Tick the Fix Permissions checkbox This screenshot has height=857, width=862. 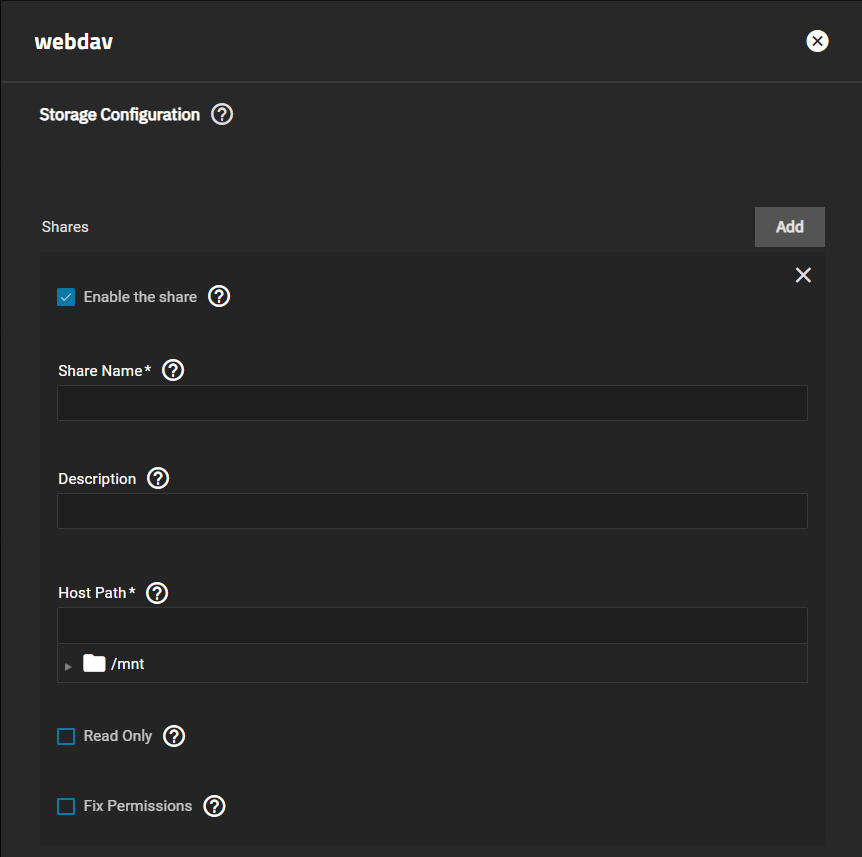point(66,806)
